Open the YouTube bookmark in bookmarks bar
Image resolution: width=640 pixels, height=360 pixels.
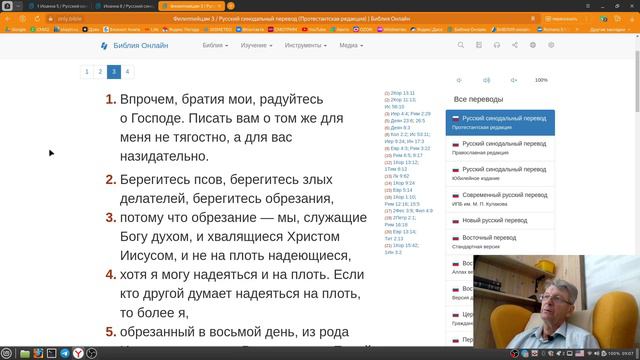point(314,29)
